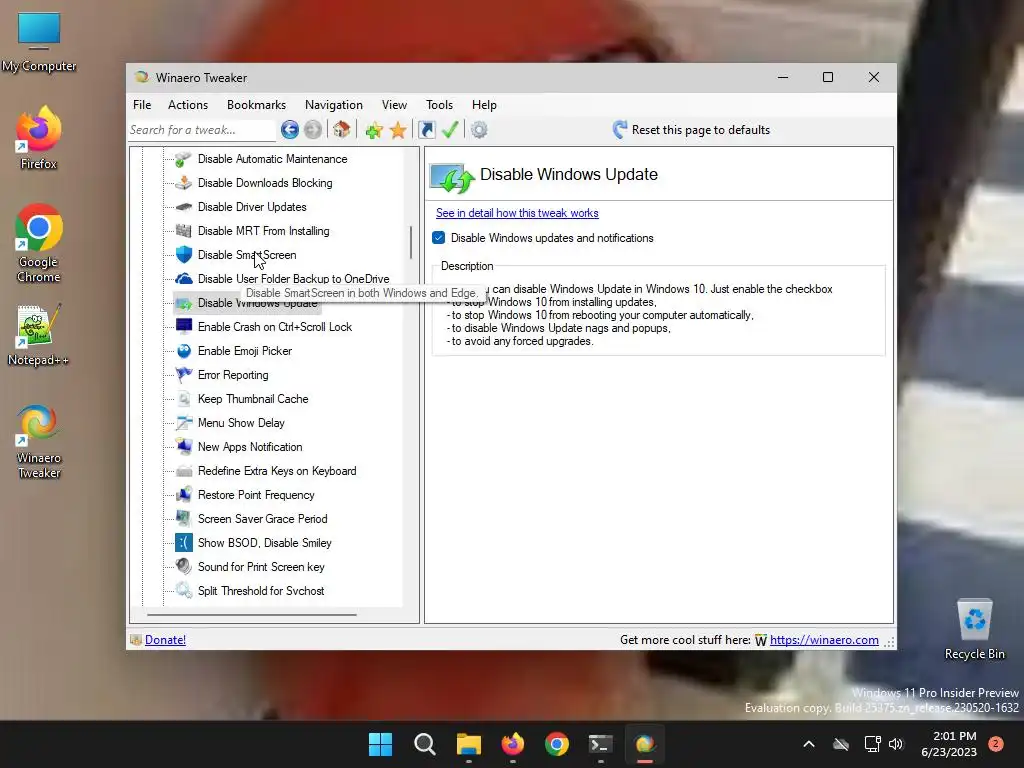Screen dimensions: 1024x768
Task: Click the Search for a tweak field
Action: click(201, 130)
